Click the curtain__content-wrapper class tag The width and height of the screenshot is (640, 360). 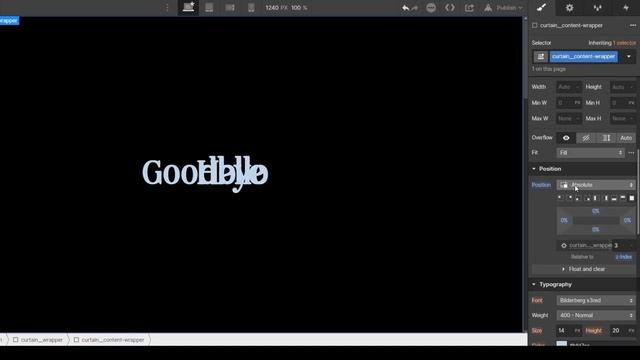(x=583, y=57)
